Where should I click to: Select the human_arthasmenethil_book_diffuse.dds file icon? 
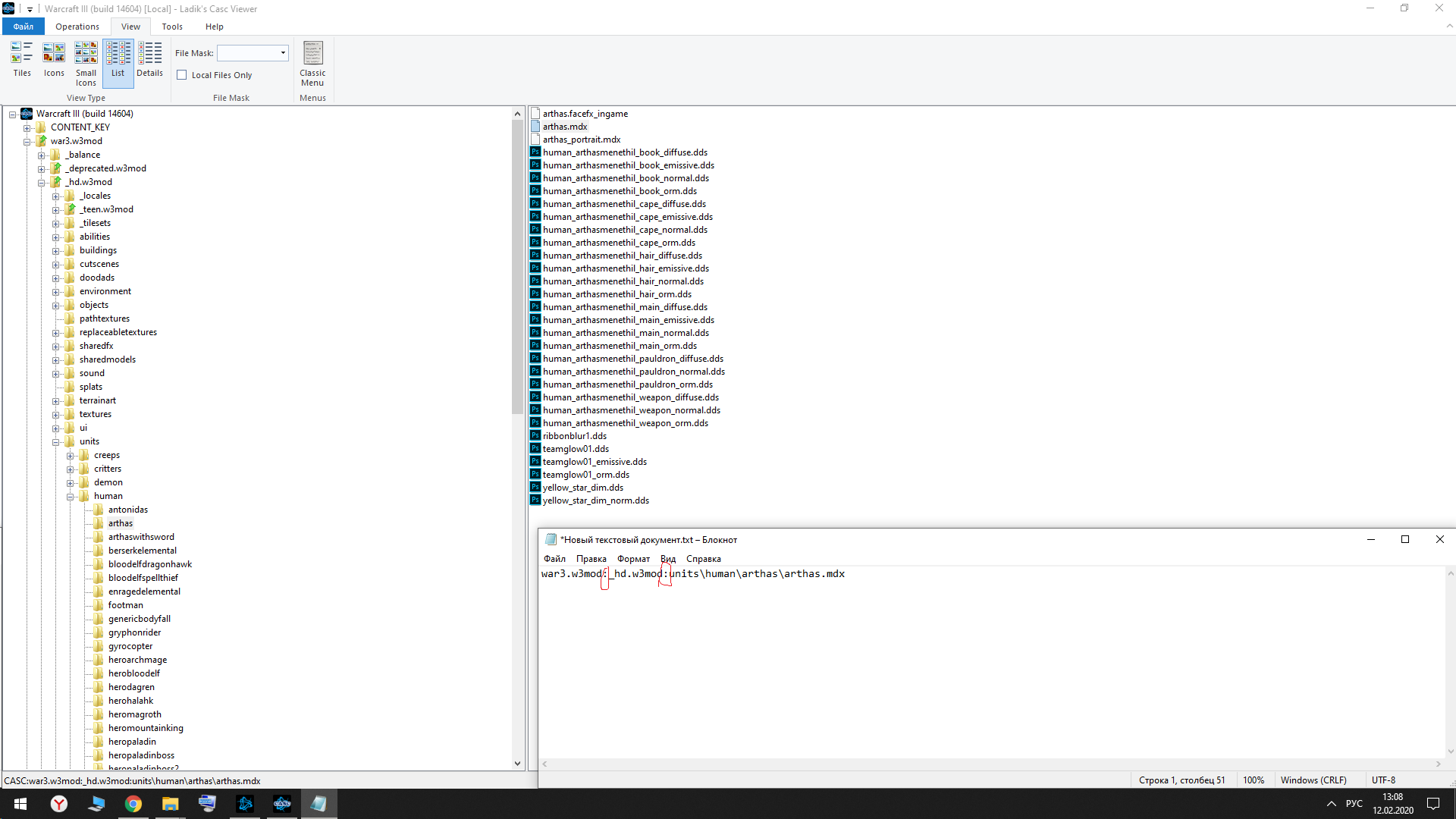pyautogui.click(x=535, y=152)
